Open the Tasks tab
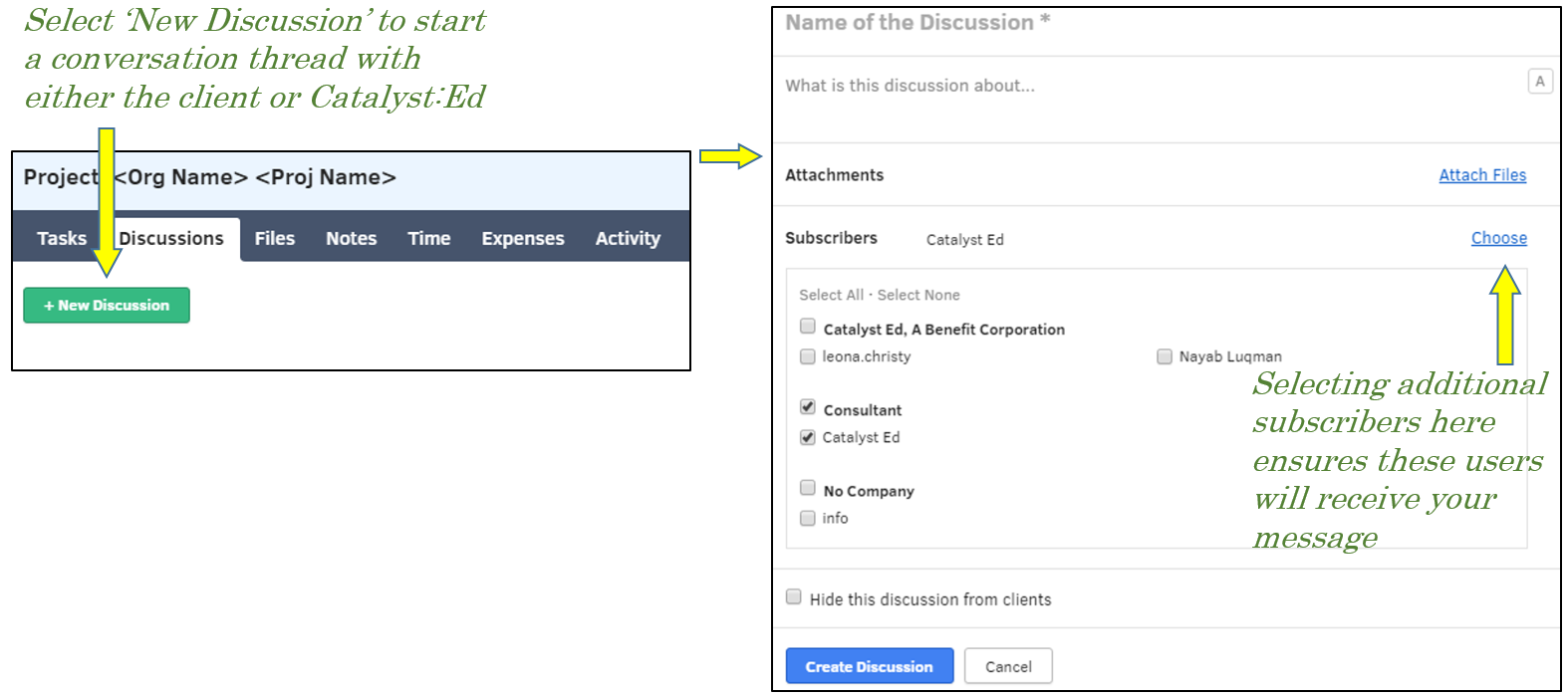The width and height of the screenshot is (1568, 697). pos(62,239)
